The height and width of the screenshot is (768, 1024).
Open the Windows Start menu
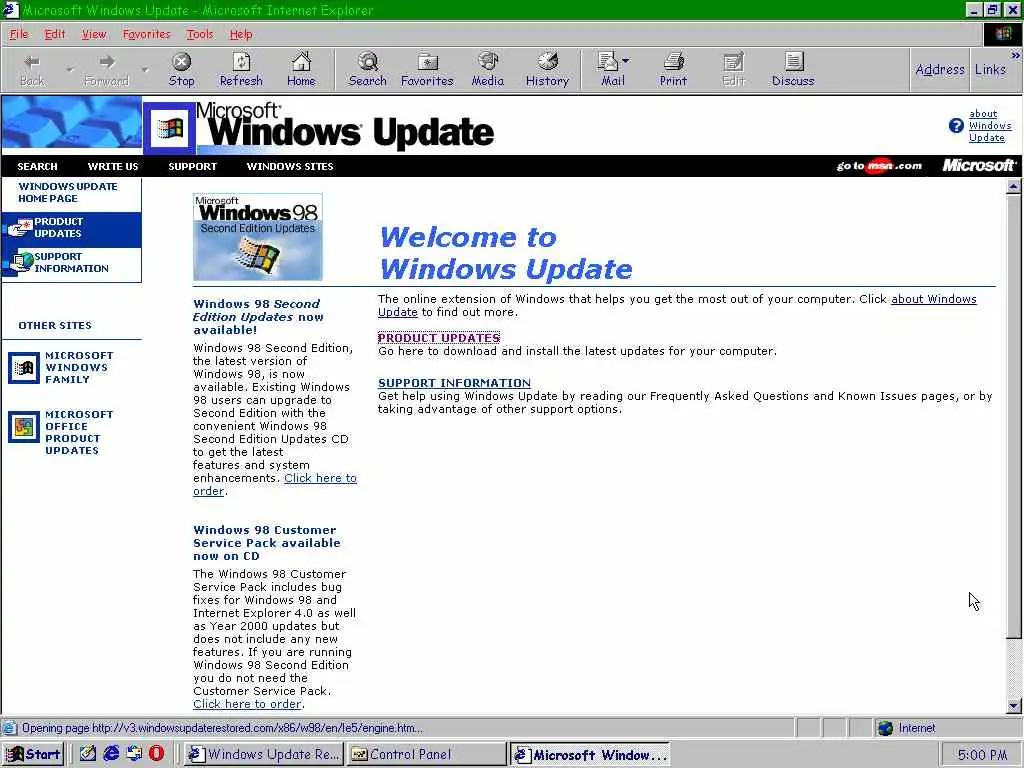click(x=33, y=754)
